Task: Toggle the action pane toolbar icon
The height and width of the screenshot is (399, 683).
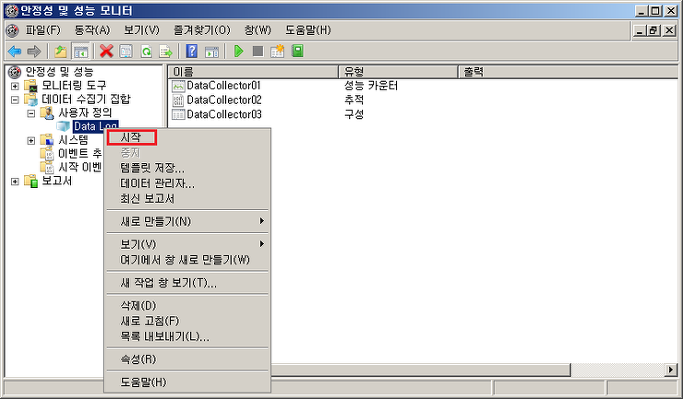Action: [212, 51]
